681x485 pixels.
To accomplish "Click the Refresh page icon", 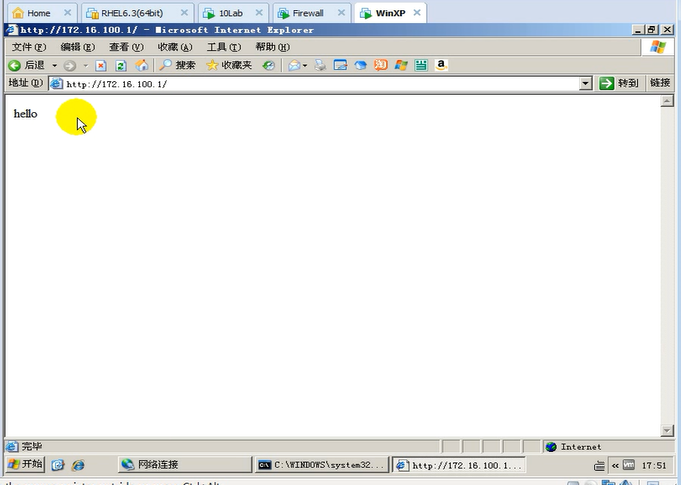I will point(121,65).
